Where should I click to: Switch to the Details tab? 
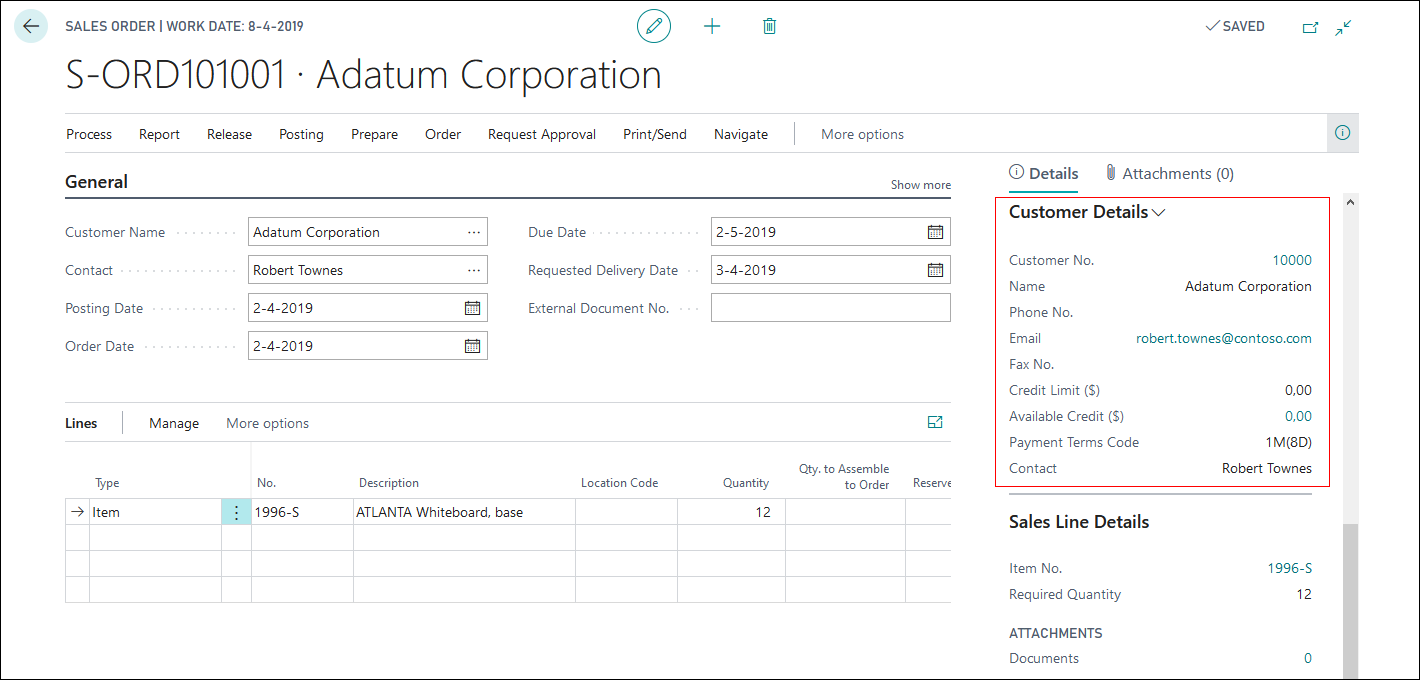pyautogui.click(x=1044, y=173)
